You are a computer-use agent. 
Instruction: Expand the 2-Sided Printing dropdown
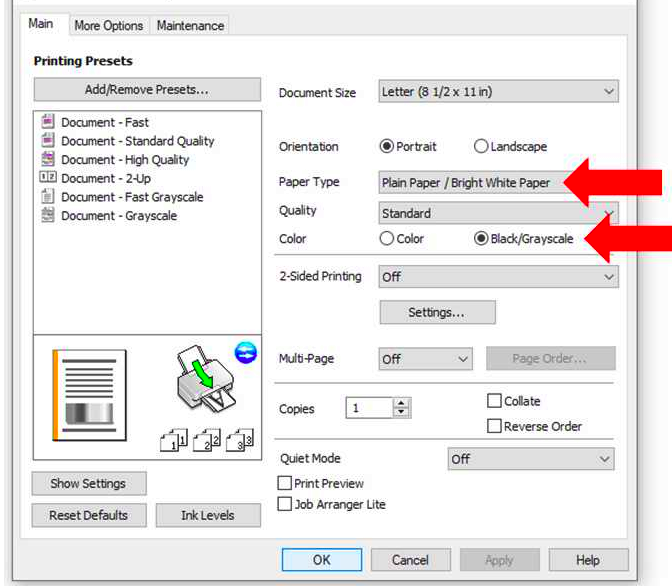click(498, 277)
